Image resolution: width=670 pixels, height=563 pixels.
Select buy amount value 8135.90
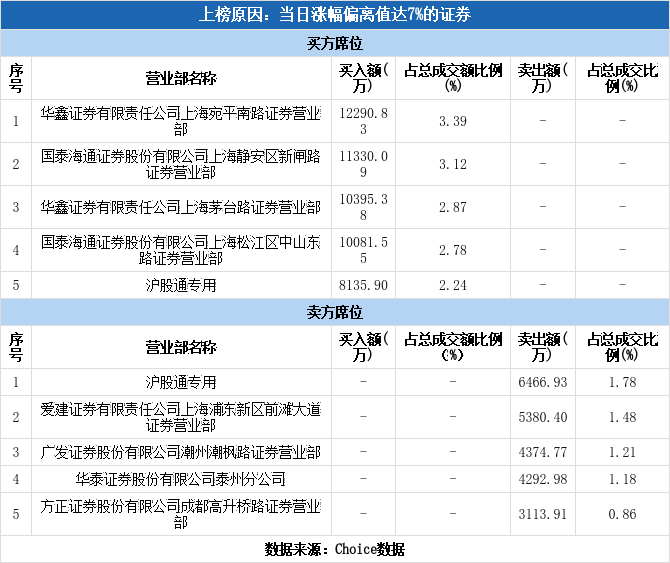(363, 285)
